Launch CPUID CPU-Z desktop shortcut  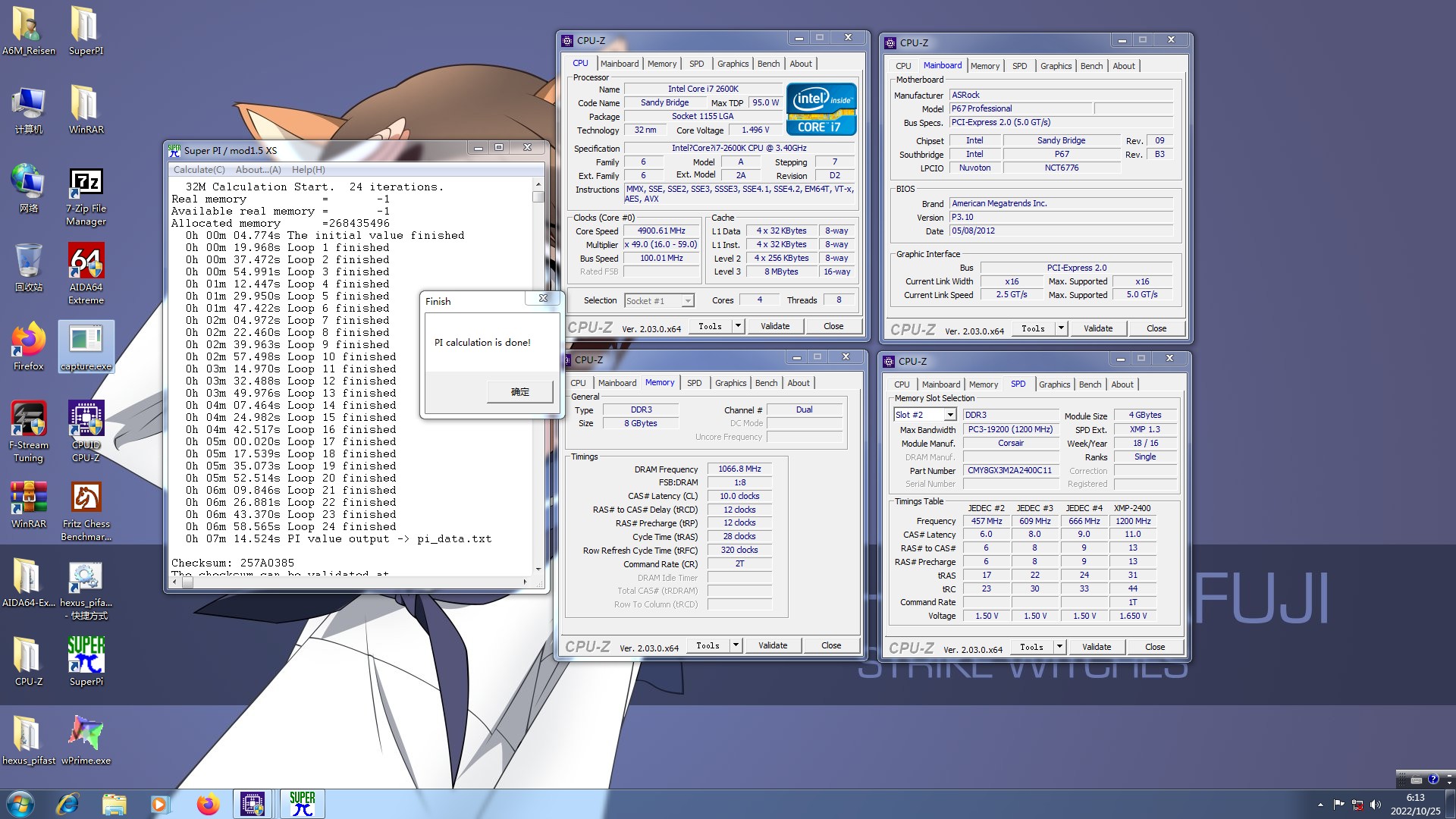tap(86, 431)
